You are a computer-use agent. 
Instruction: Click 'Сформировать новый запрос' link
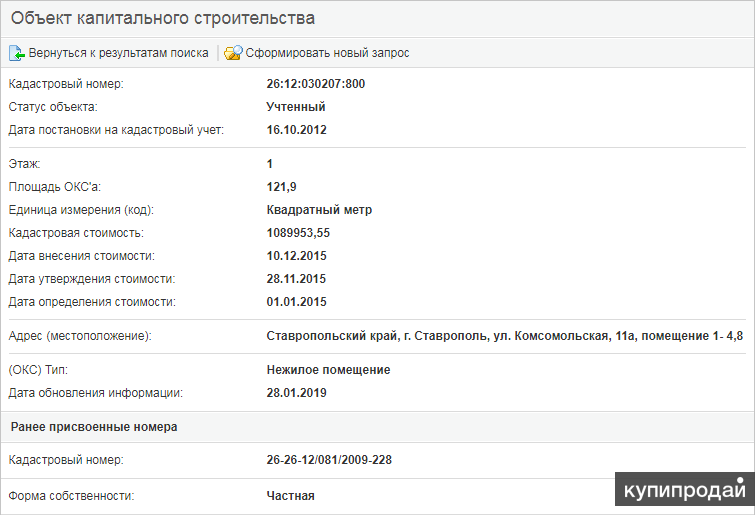[328, 53]
